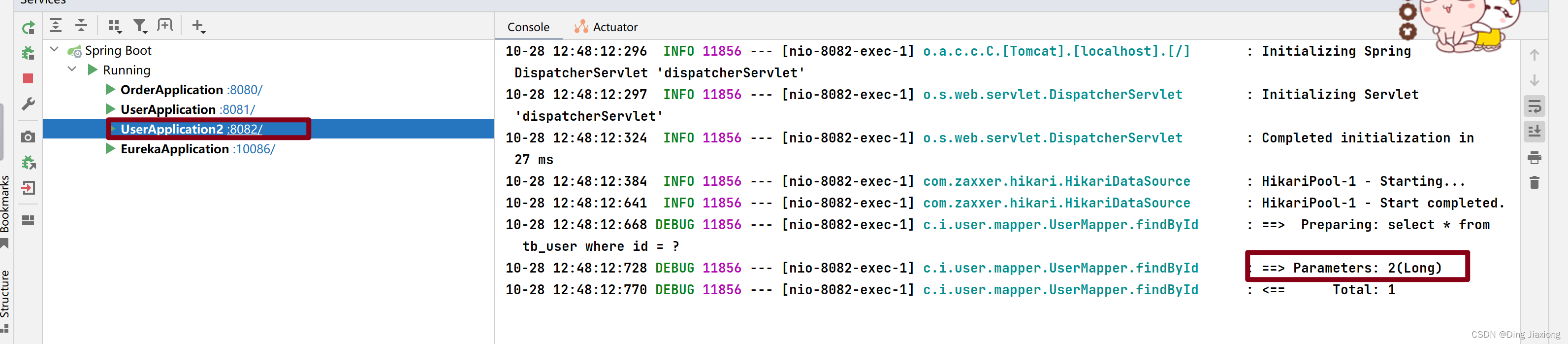Toggle Open in New Tab icon

[x=165, y=26]
